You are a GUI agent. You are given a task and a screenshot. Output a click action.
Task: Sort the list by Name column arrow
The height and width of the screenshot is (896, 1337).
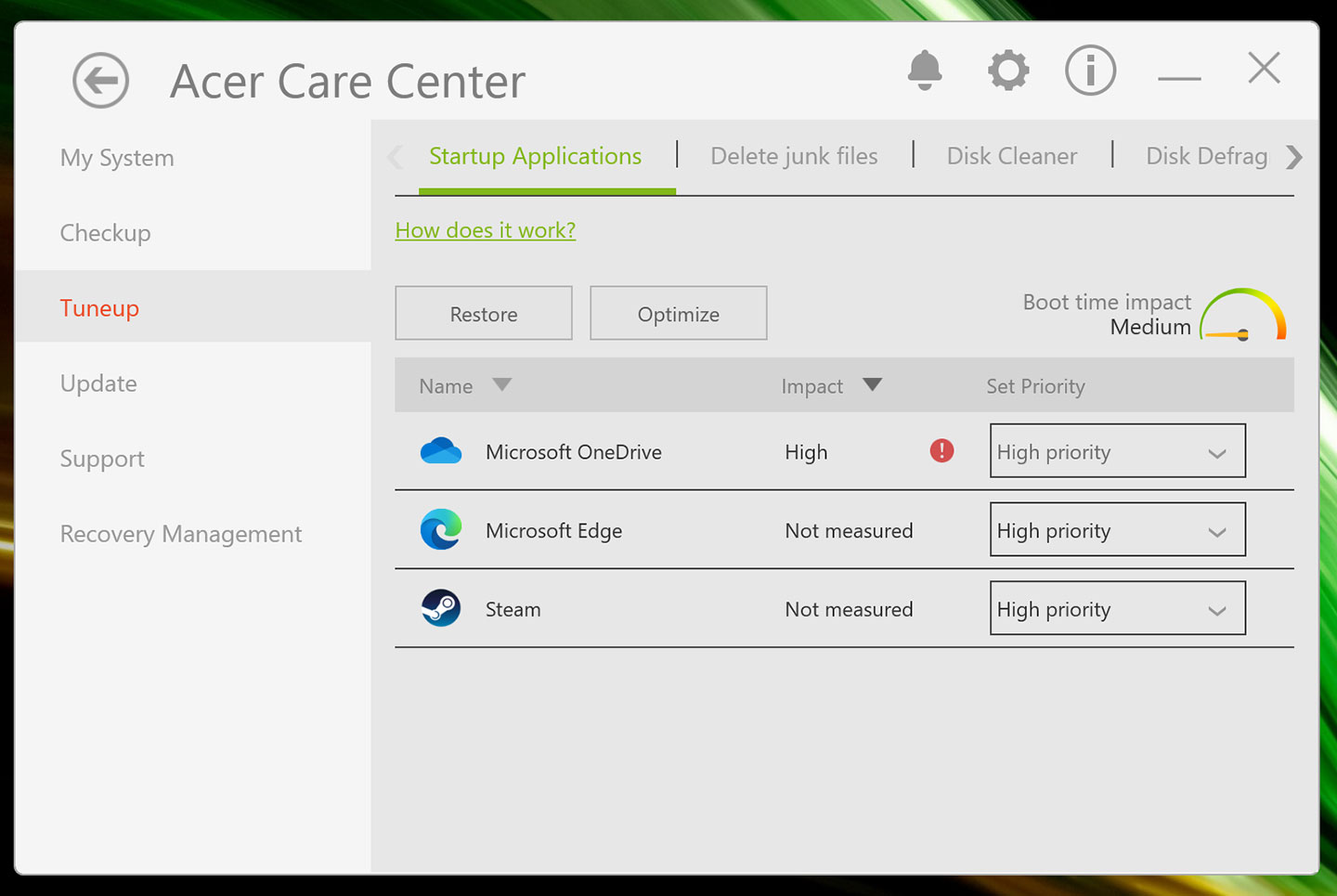point(501,385)
